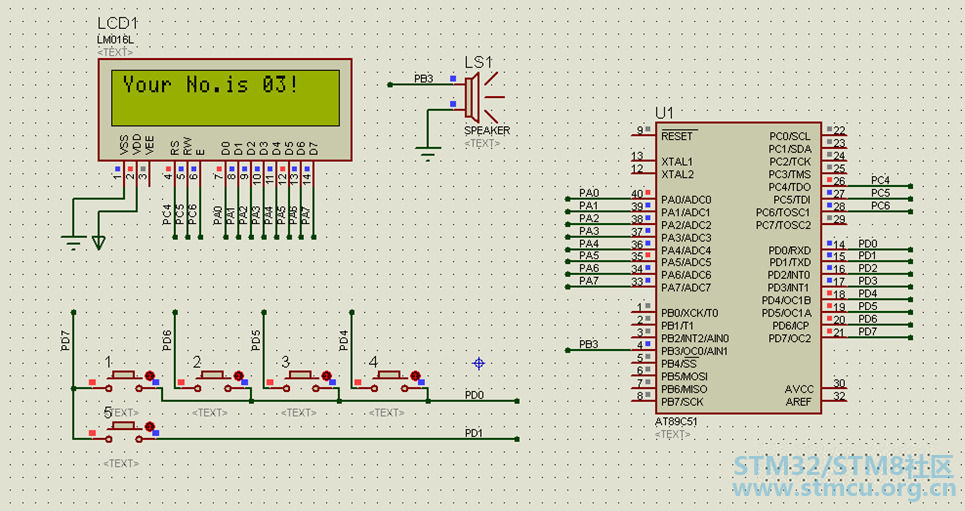965x511 pixels.
Task: Select the AT89C51 chip body
Action: [x=738, y=268]
